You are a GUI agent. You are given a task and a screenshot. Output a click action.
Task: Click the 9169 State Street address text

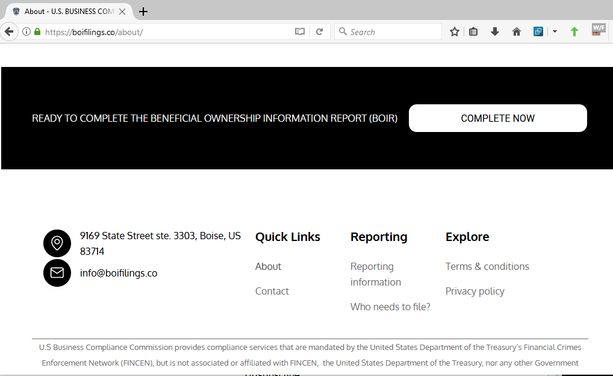160,244
